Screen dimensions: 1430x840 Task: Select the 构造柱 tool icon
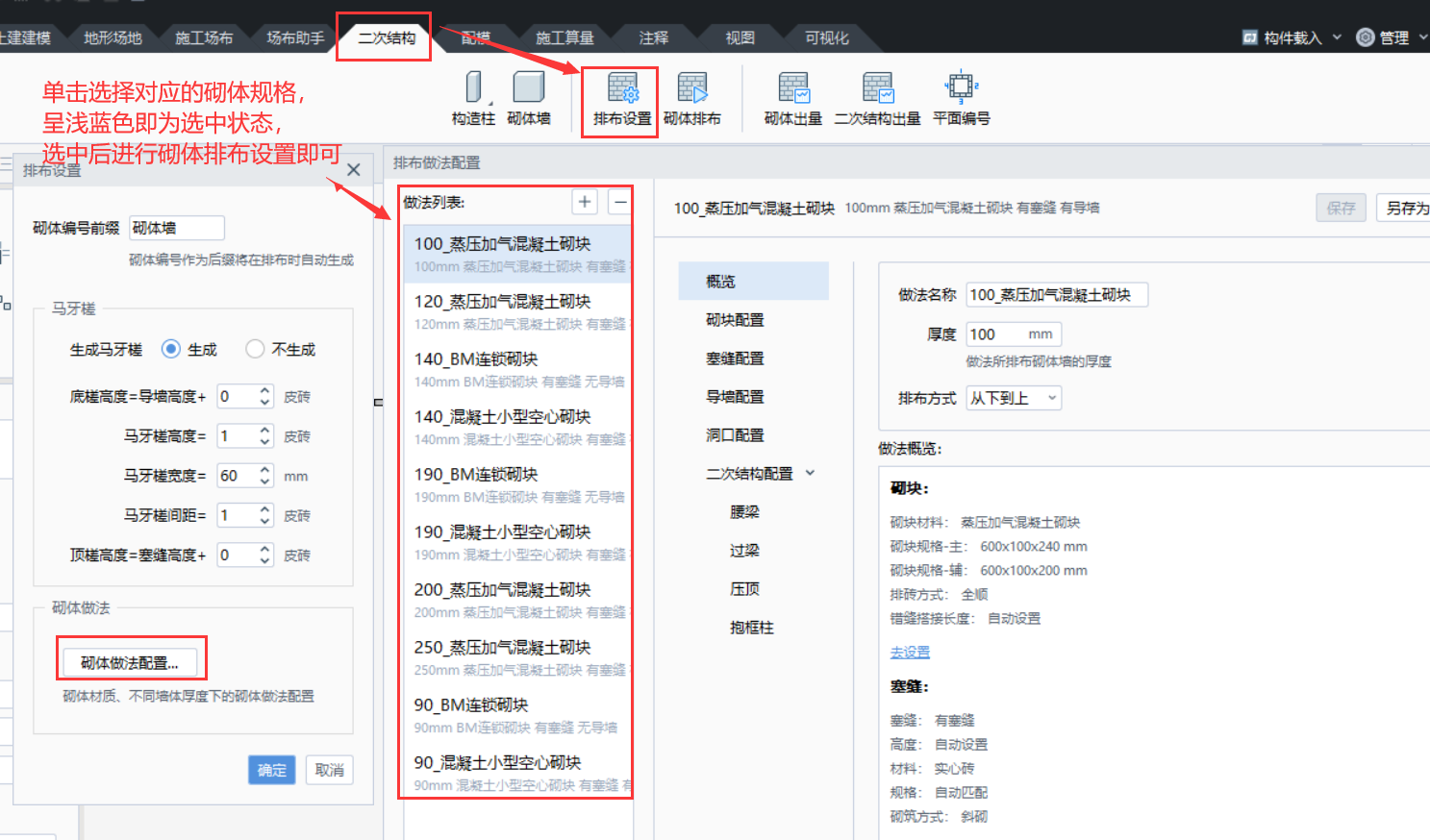pos(473,87)
